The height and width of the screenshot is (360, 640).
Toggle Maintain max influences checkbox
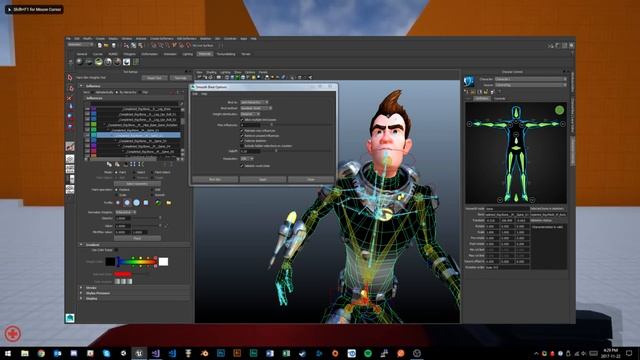tap(242, 131)
